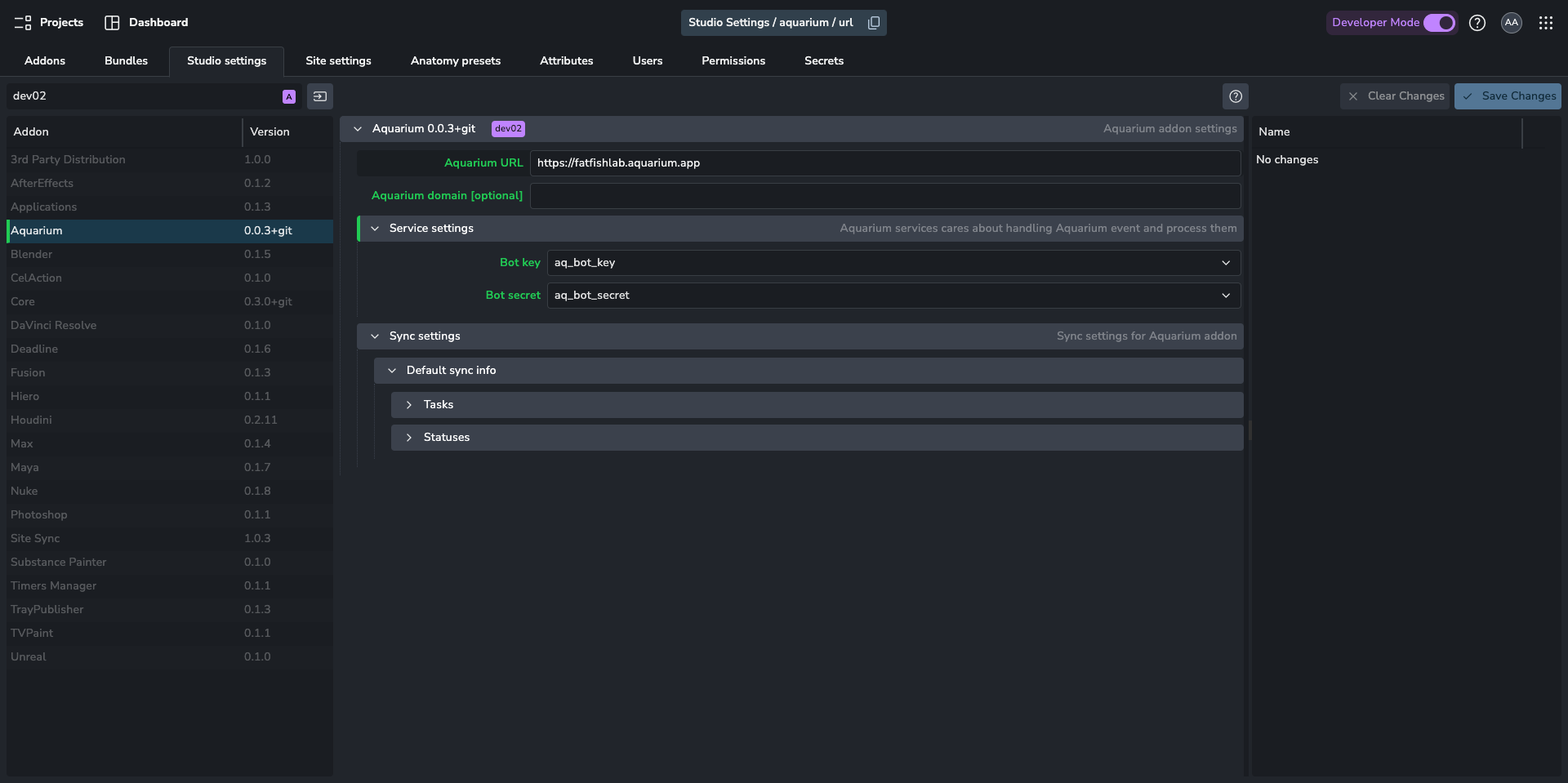
Task: Select Photoshop addon row
Action: (x=170, y=515)
